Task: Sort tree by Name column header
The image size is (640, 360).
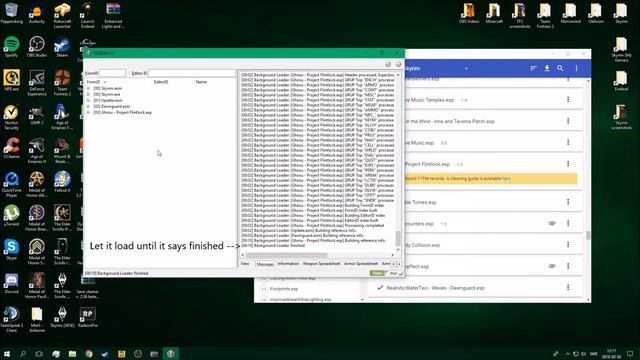Action: click(x=201, y=82)
